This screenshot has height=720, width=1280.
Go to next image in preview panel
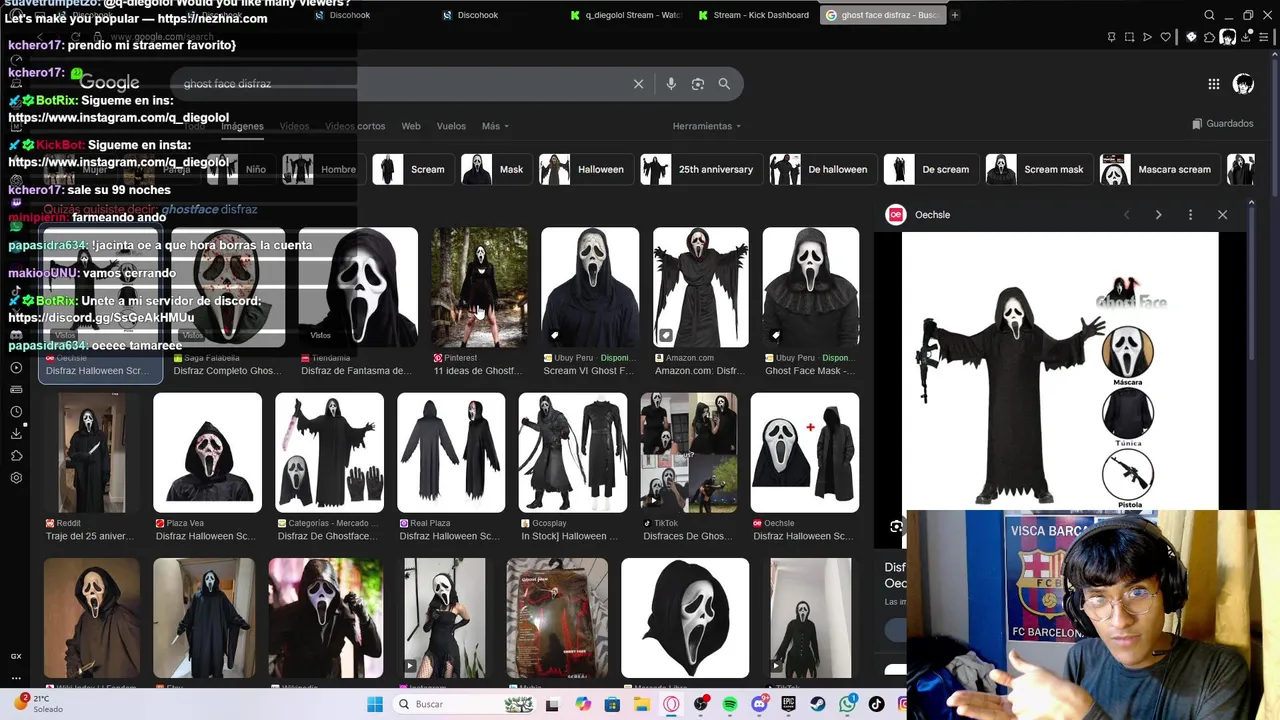click(1158, 215)
